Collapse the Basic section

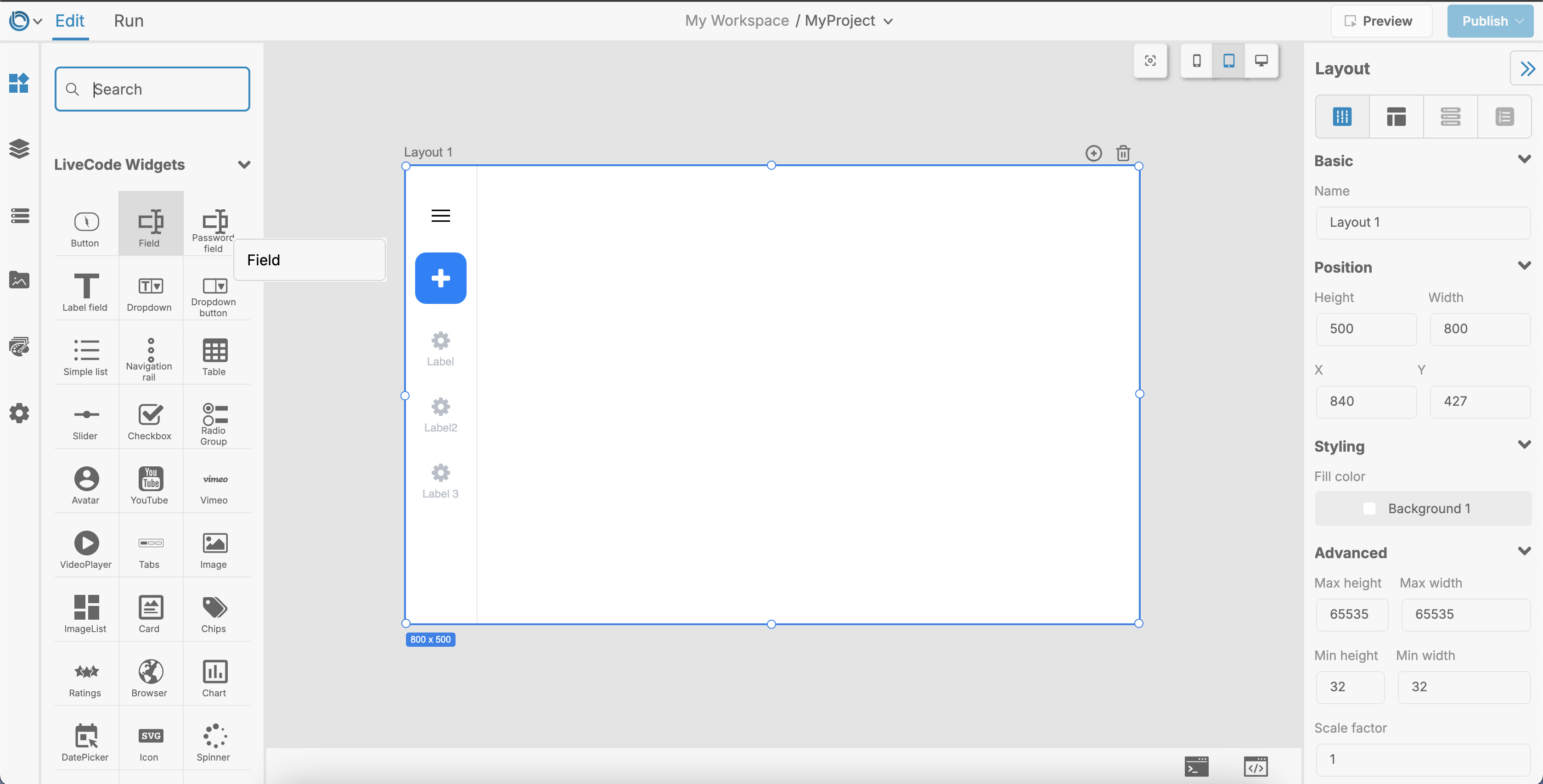(1524, 159)
